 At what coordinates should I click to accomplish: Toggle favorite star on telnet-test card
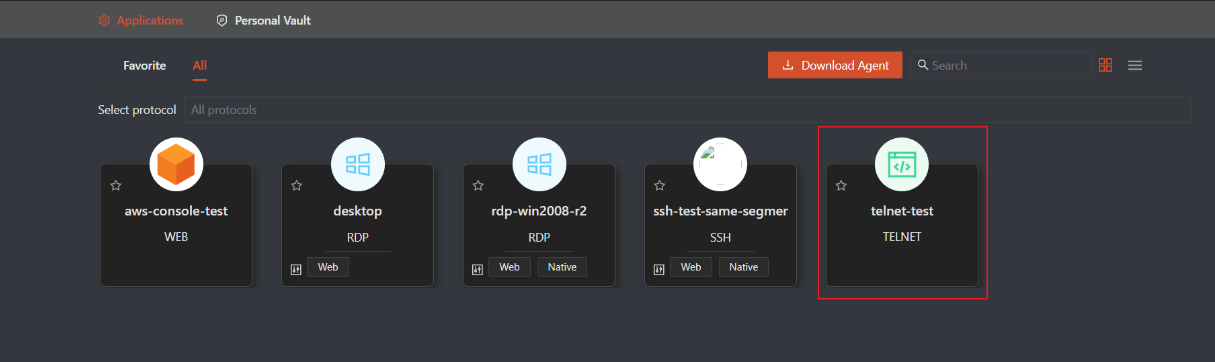coord(841,185)
